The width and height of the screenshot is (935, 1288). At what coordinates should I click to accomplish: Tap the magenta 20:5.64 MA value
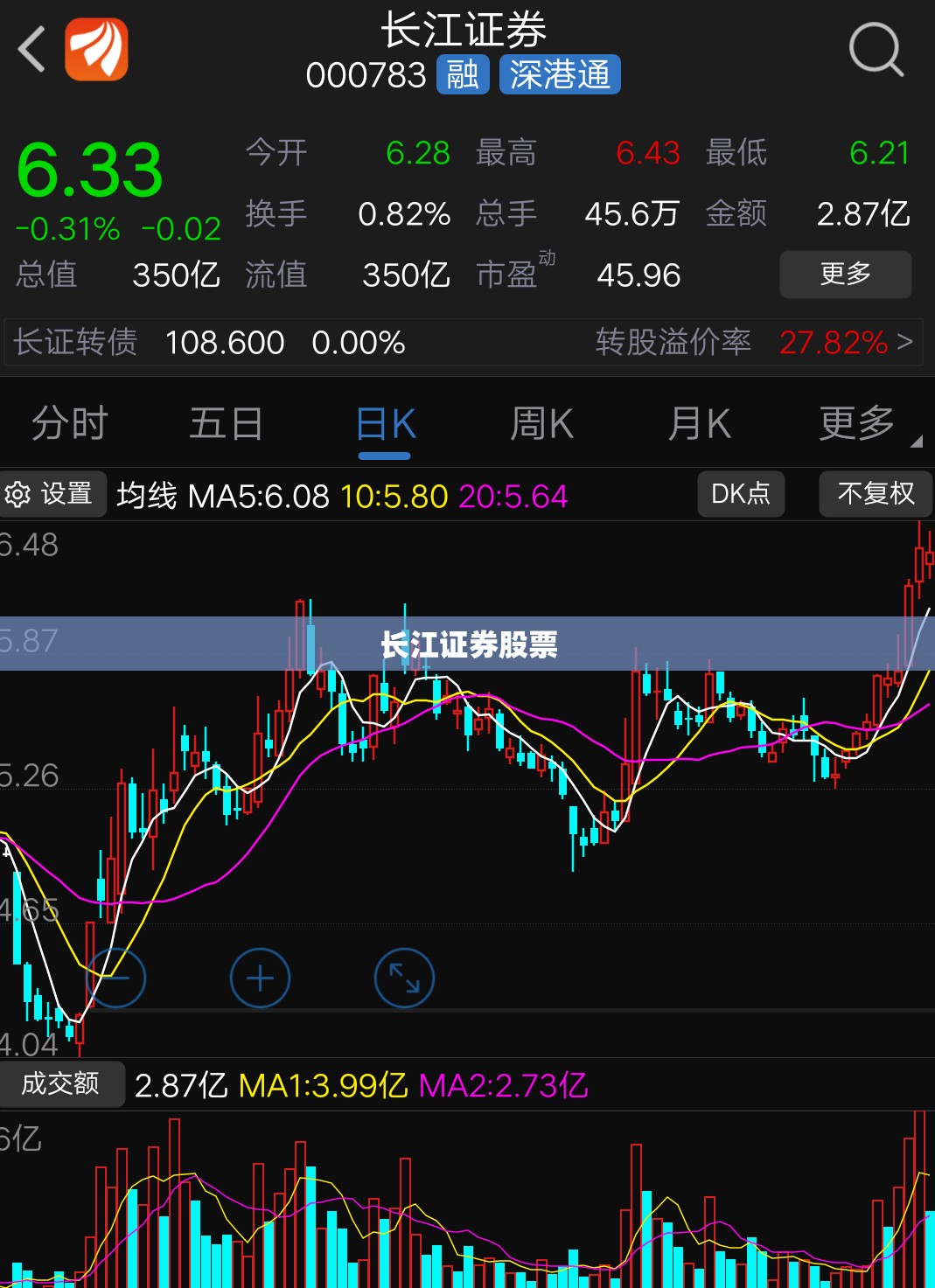click(x=513, y=496)
